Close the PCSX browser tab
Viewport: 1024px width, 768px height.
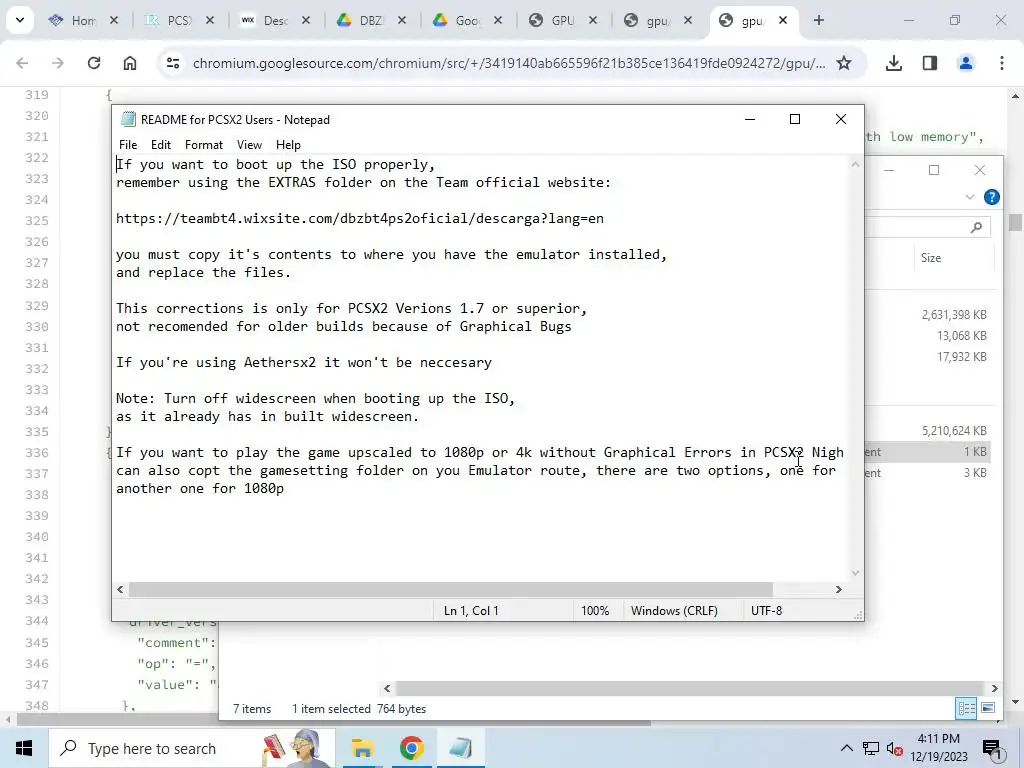(210, 20)
